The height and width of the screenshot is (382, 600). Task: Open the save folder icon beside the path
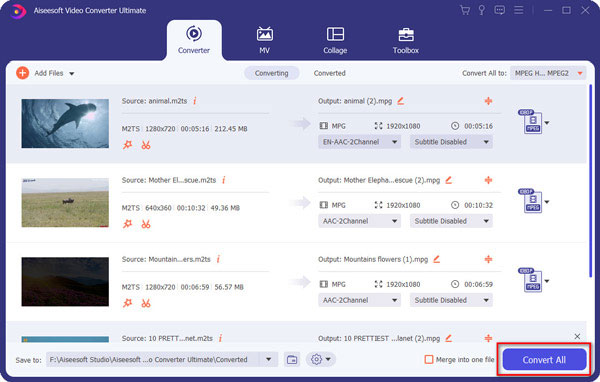click(292, 359)
